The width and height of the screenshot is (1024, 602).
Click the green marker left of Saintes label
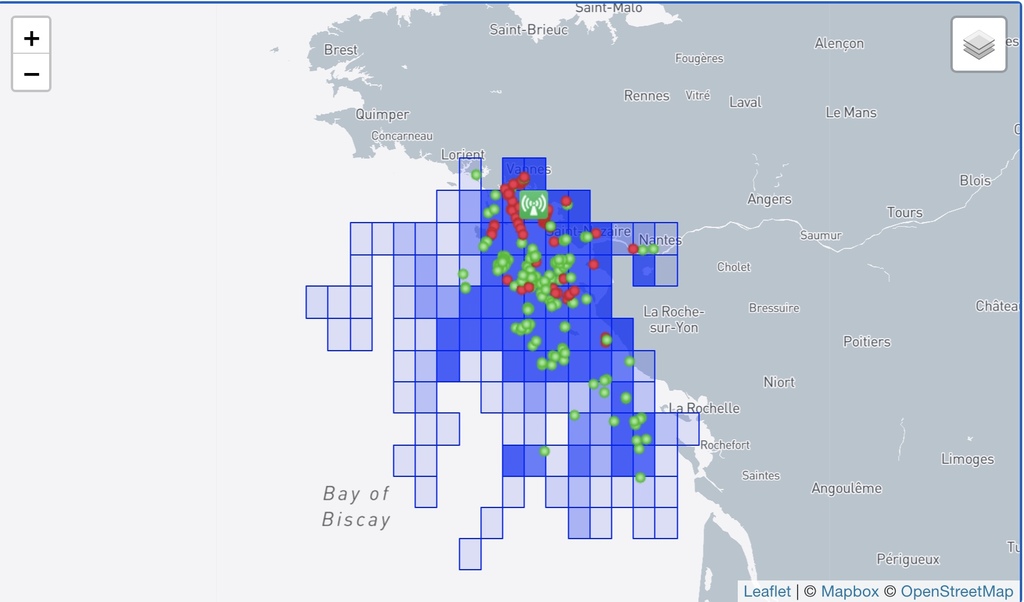[x=640, y=478]
